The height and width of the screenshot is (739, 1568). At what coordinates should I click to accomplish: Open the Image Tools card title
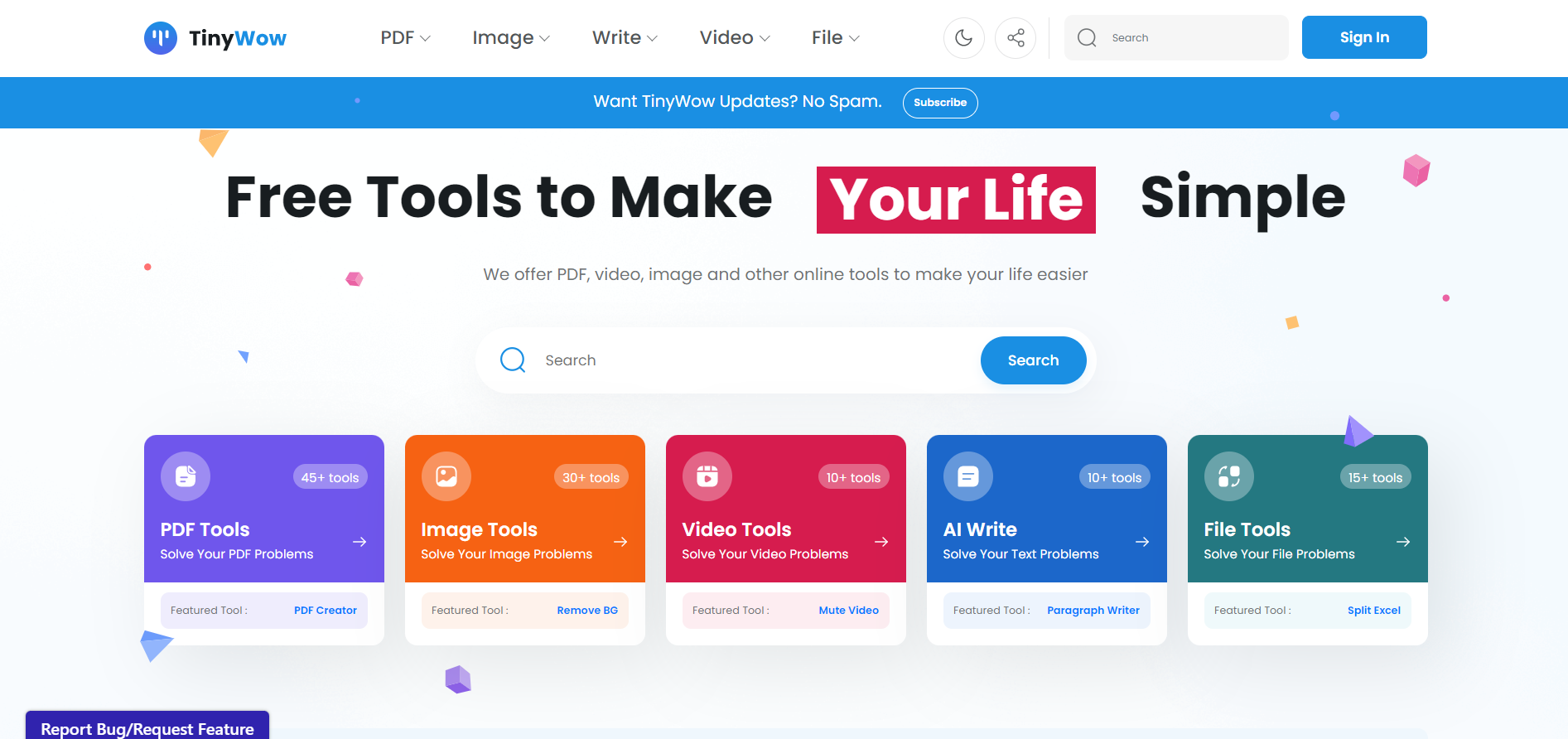click(479, 529)
